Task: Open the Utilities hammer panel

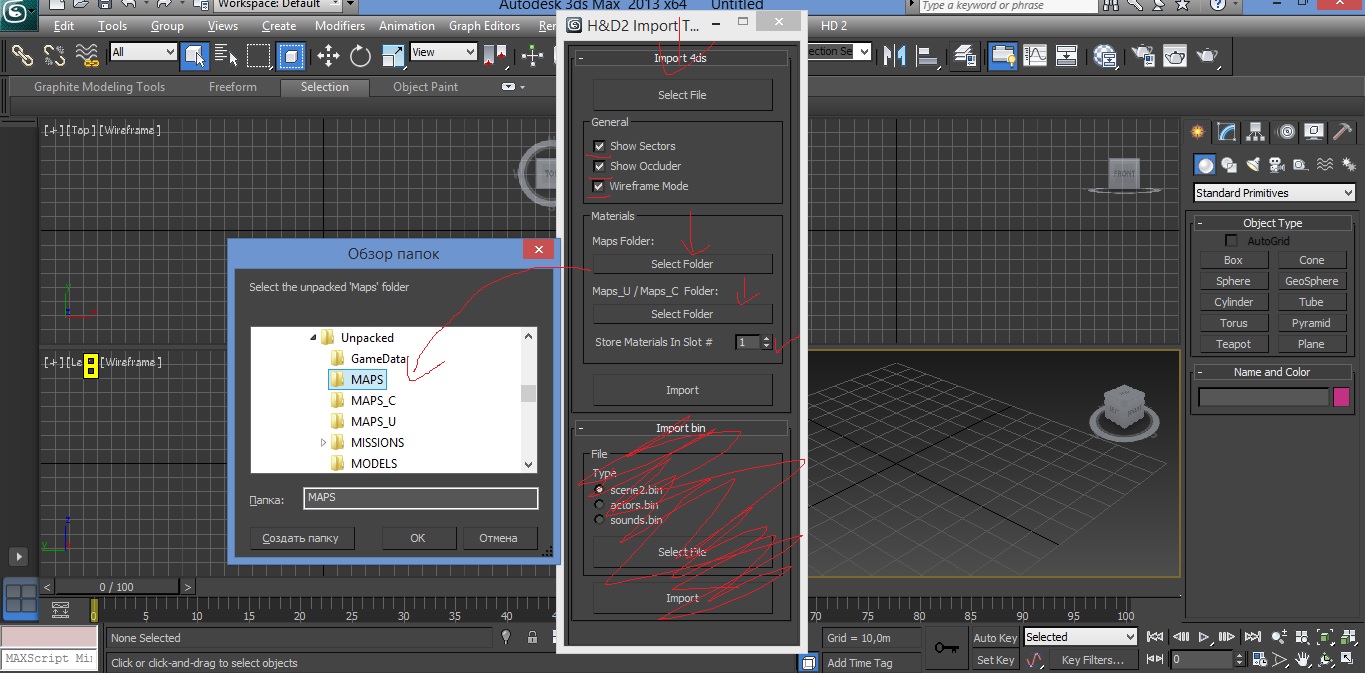Action: pos(1342,132)
